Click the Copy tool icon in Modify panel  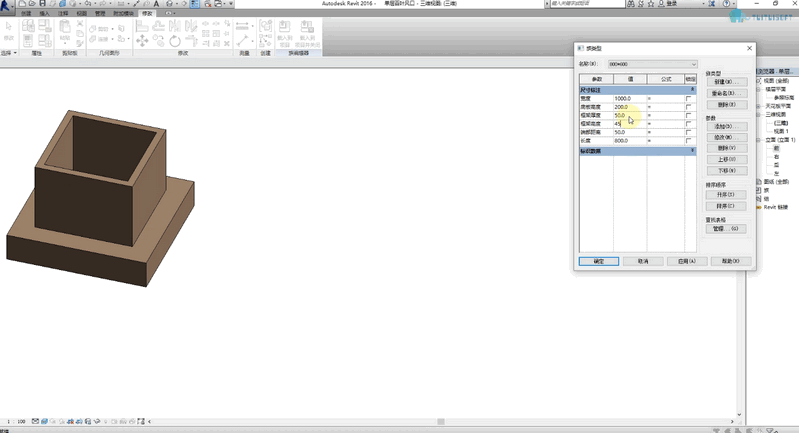[x=158, y=41]
